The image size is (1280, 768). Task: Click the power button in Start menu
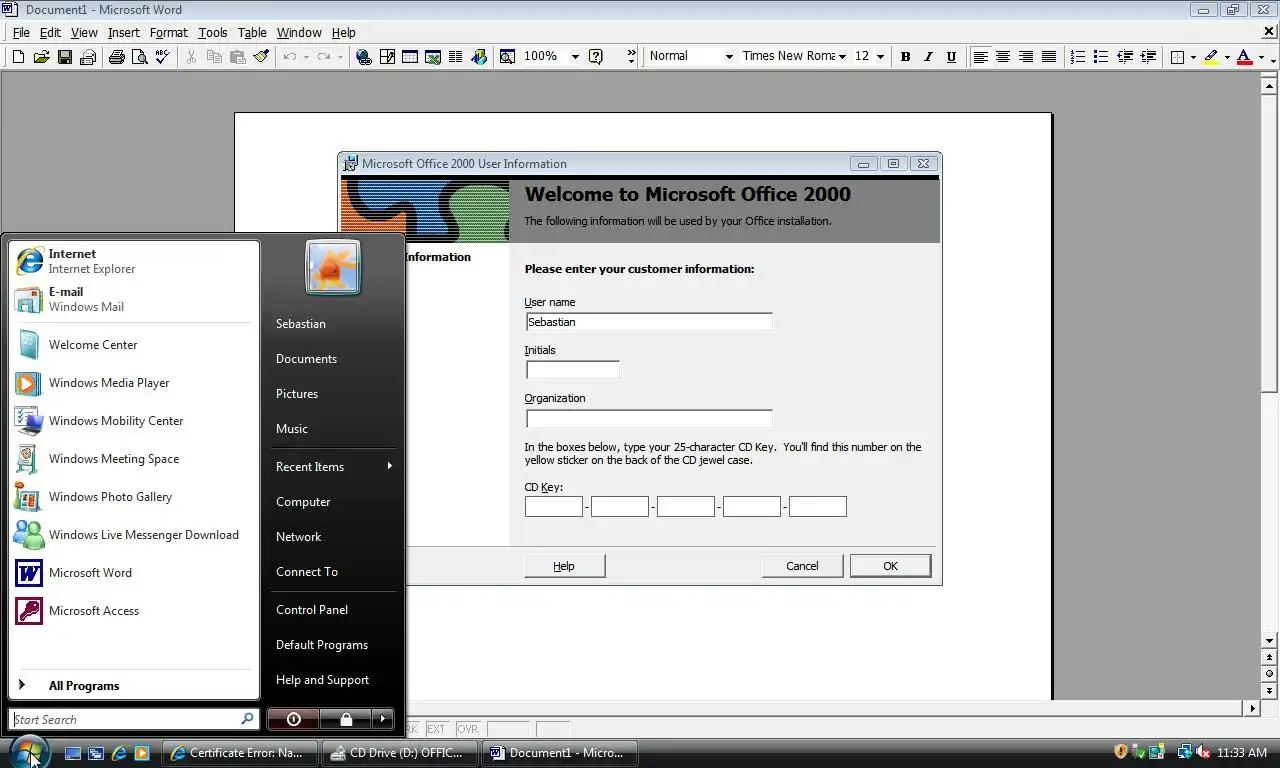coord(293,719)
